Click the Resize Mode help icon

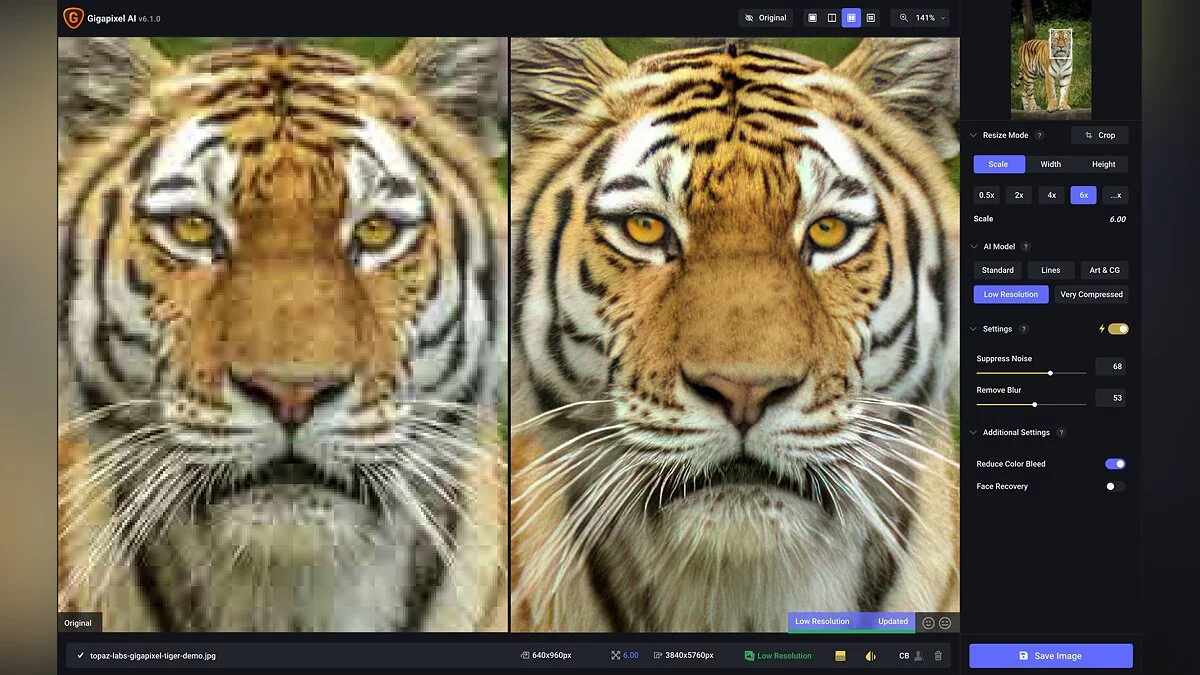[1039, 135]
